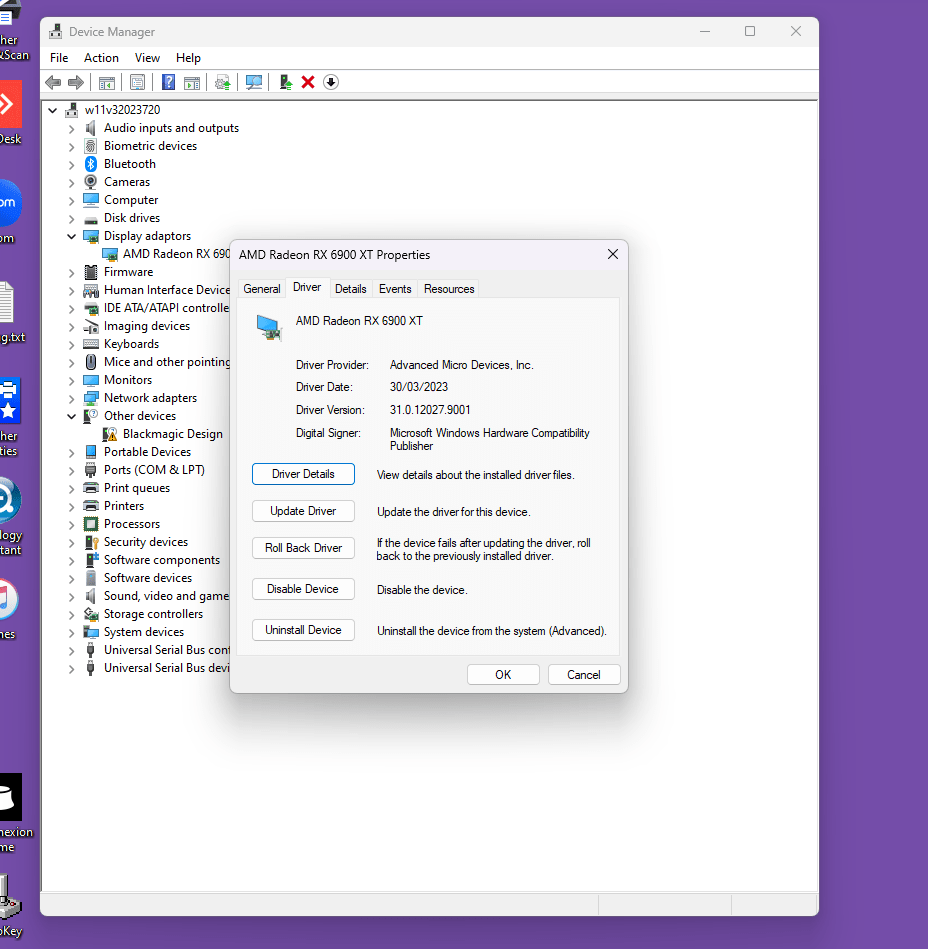
Task: Switch to the Events tab
Action: point(395,289)
